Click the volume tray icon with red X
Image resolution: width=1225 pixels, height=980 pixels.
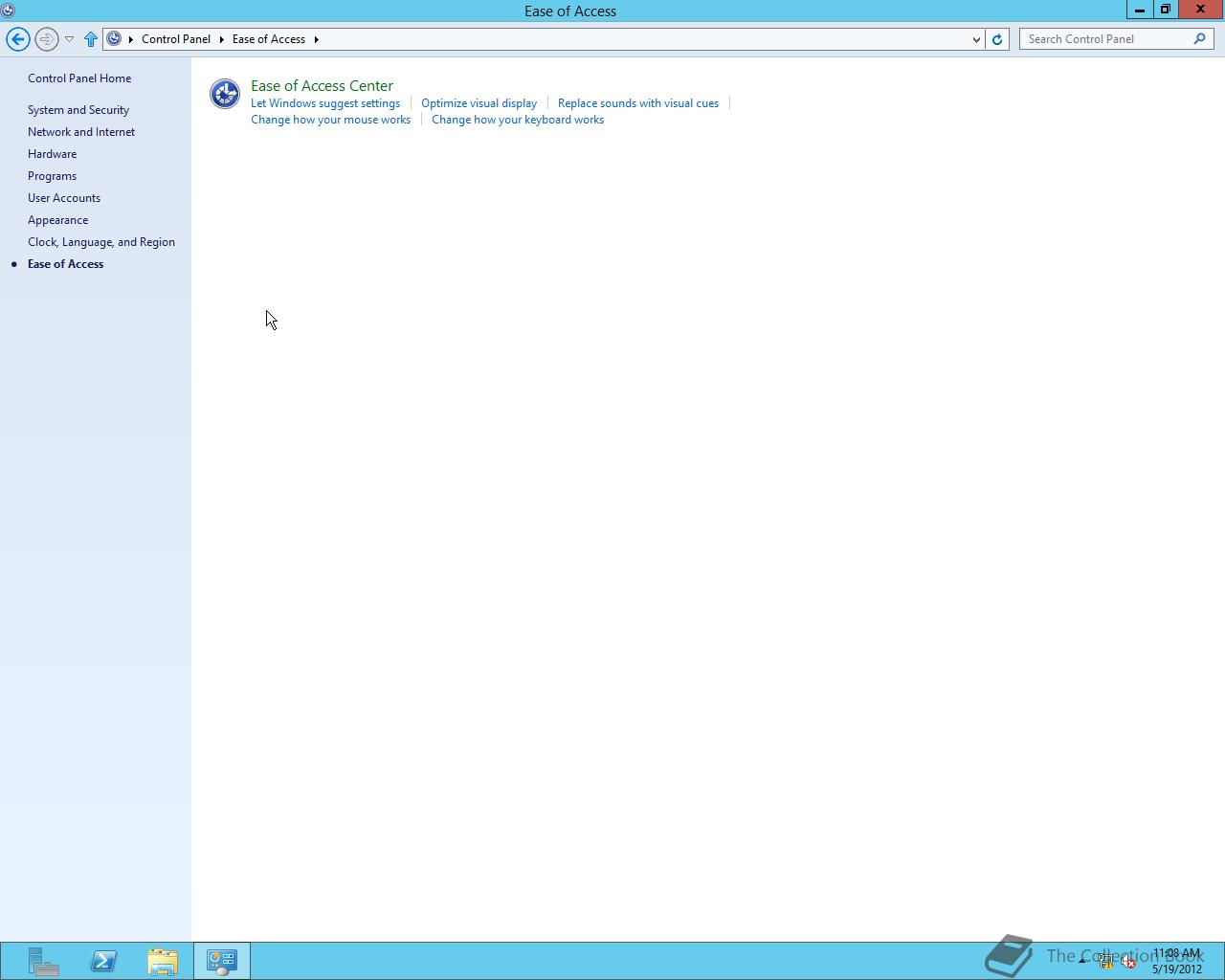(x=1128, y=962)
